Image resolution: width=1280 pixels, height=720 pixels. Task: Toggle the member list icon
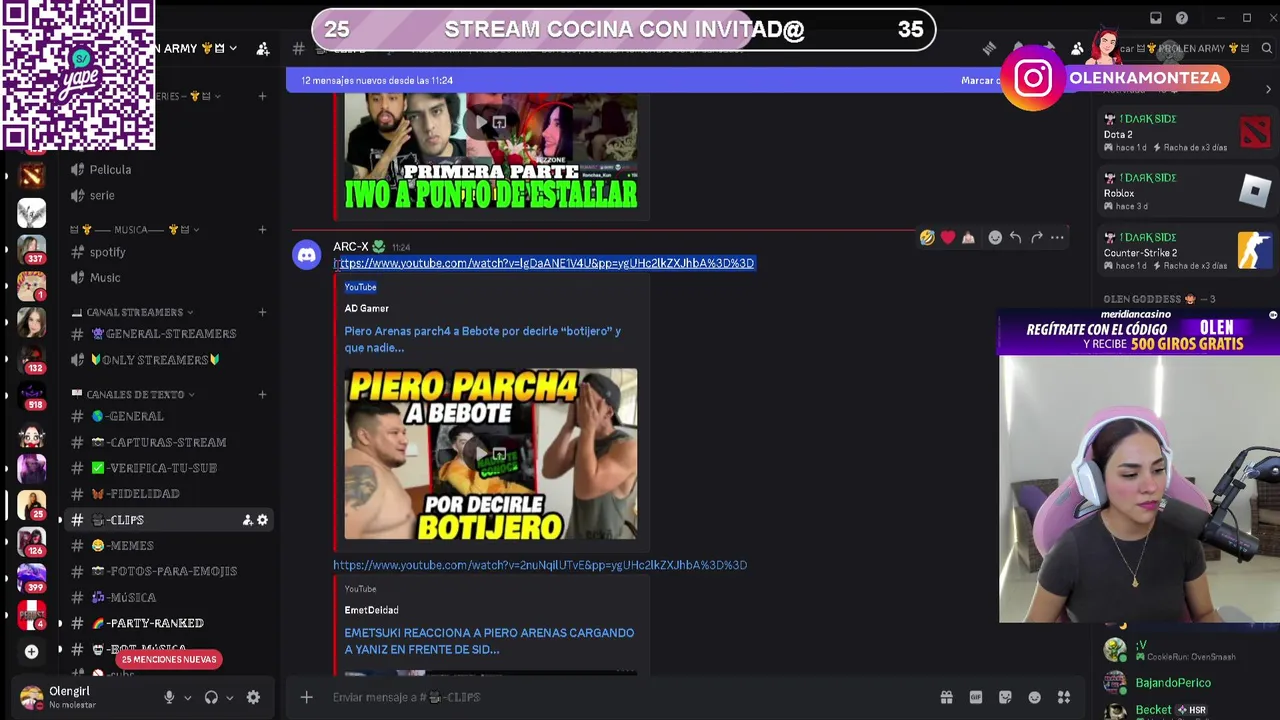coord(1078,48)
